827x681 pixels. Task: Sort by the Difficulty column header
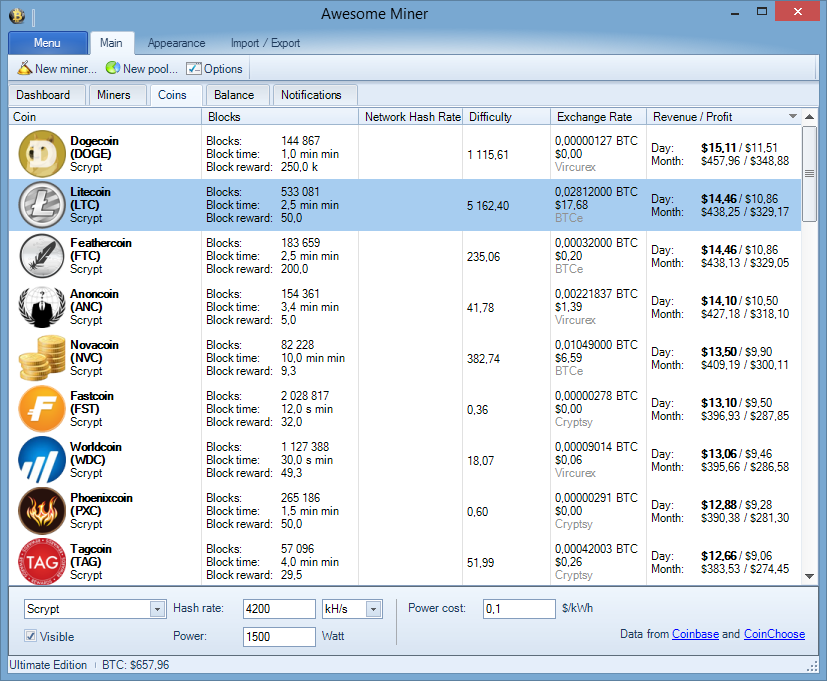point(506,117)
